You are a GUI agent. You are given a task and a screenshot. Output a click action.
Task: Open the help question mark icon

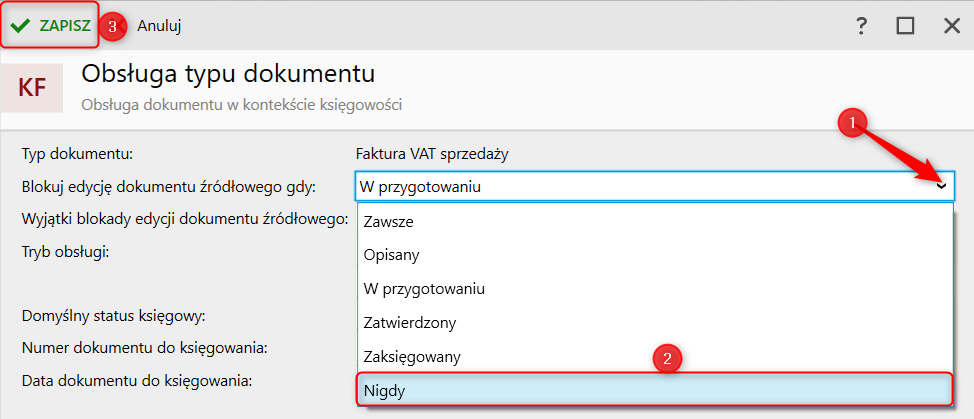pos(861,26)
